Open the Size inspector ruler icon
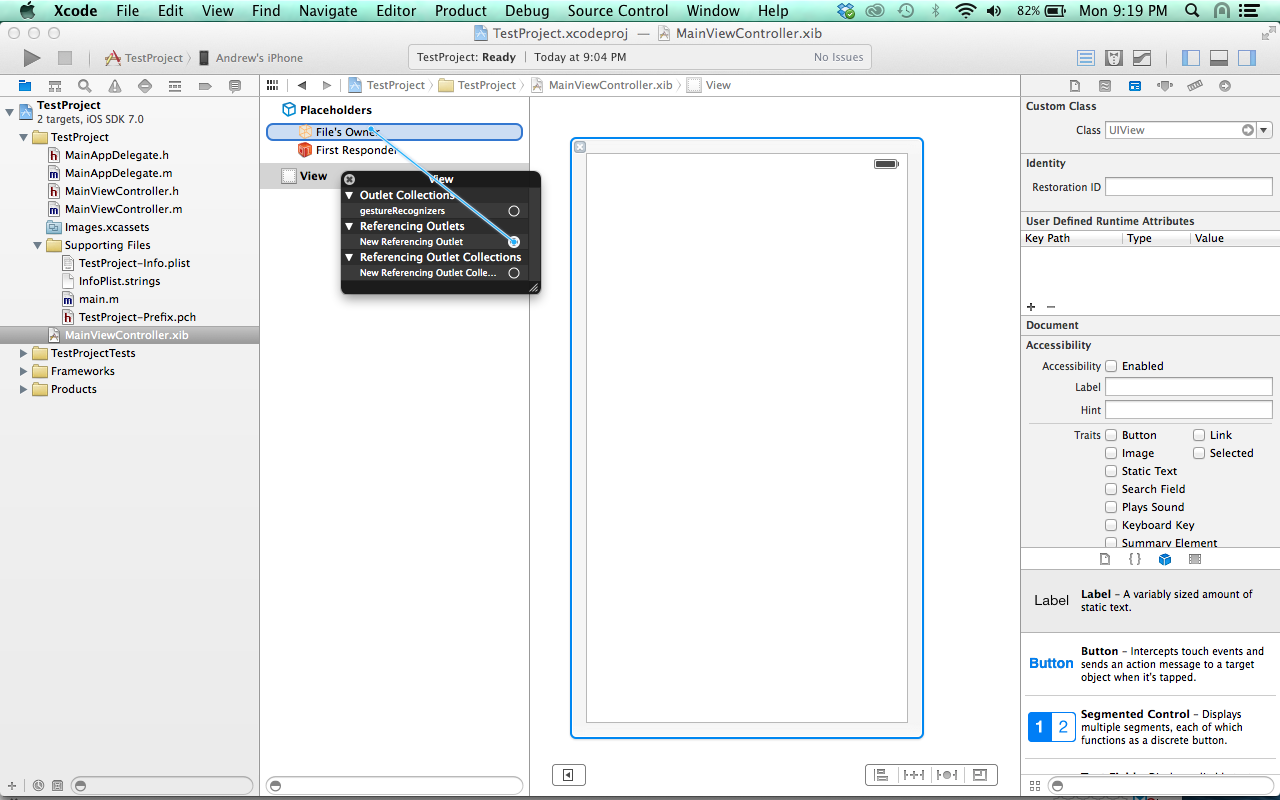 [1195, 86]
